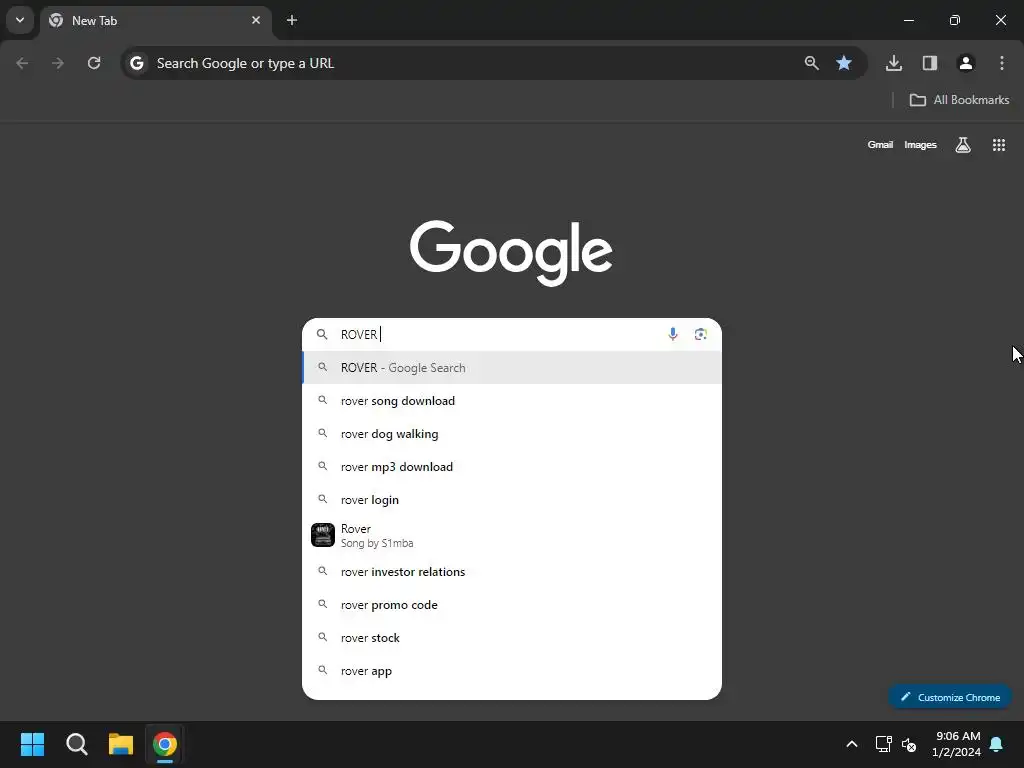1024x768 pixels.
Task: Open a new tab with plus button
Action: pyautogui.click(x=292, y=20)
